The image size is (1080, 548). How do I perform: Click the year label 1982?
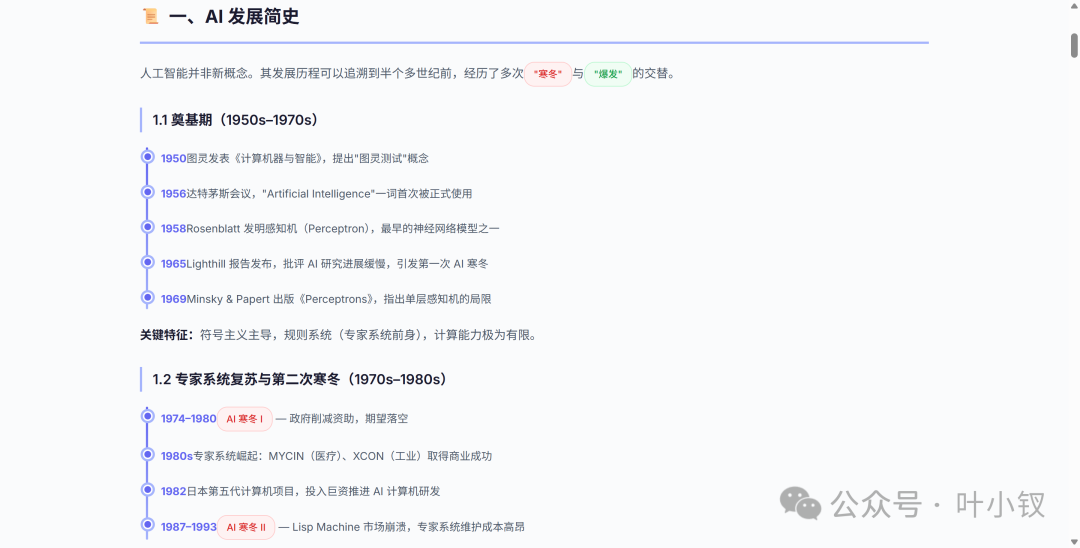tap(174, 491)
